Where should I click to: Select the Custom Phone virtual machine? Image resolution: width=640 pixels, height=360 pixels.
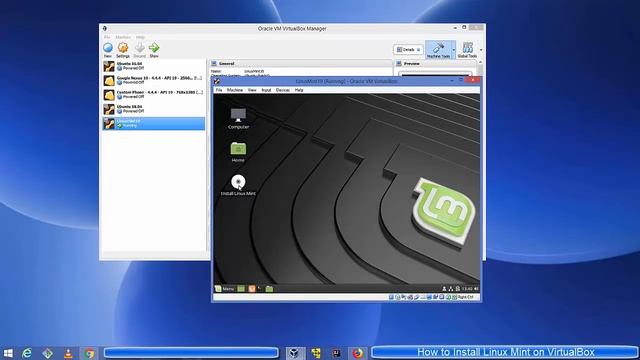(154, 95)
